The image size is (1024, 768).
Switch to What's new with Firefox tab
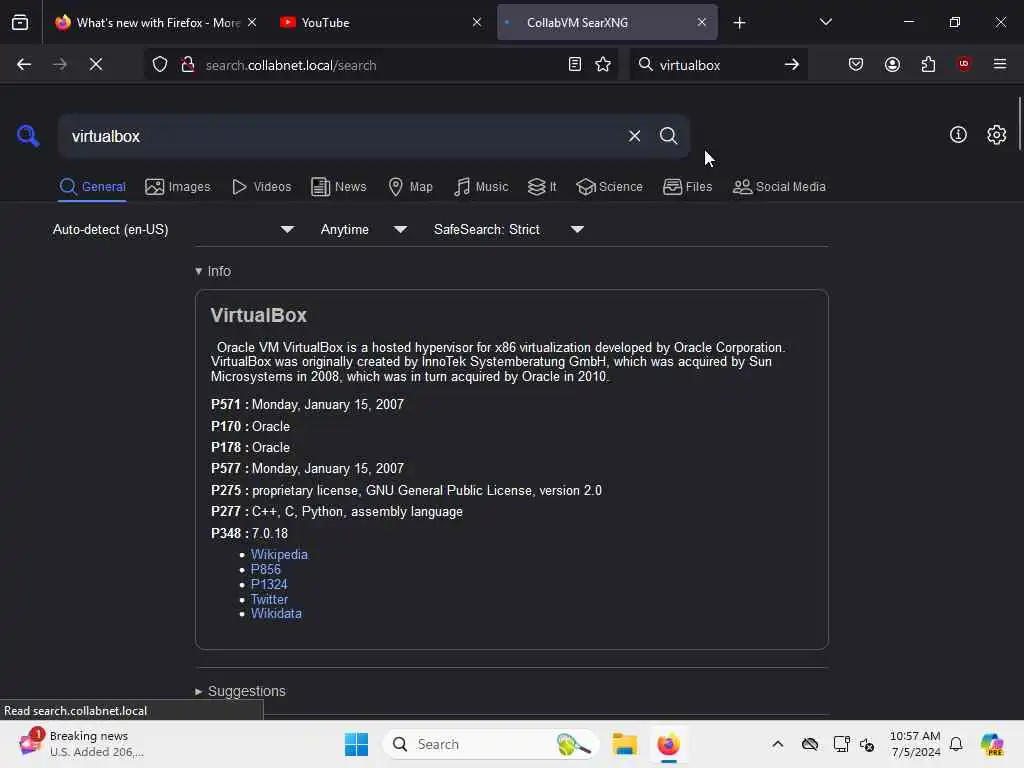click(156, 23)
